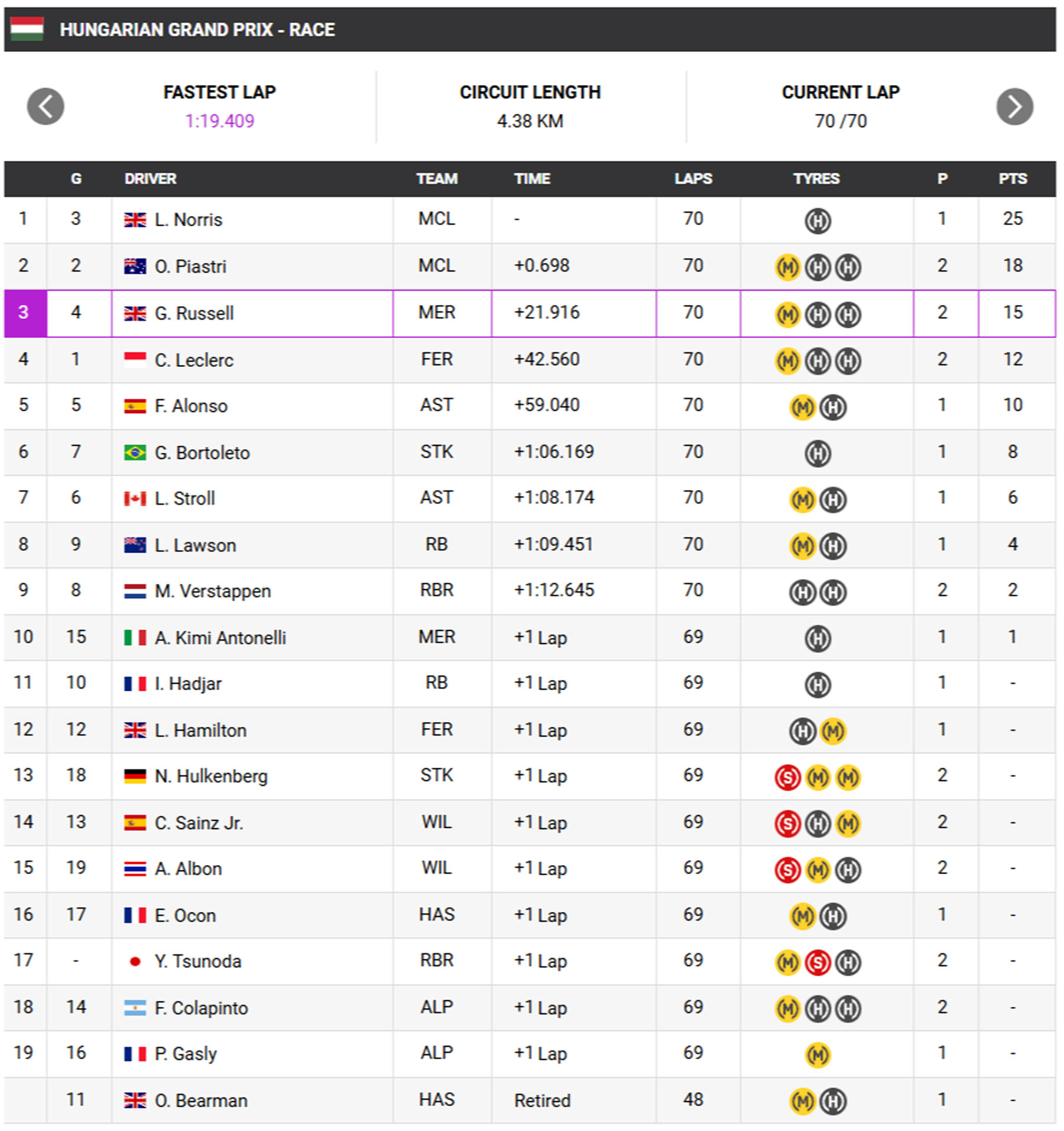Click Tsunoda's red soft tyre icon
The image size is (1064, 1131).
point(818,963)
